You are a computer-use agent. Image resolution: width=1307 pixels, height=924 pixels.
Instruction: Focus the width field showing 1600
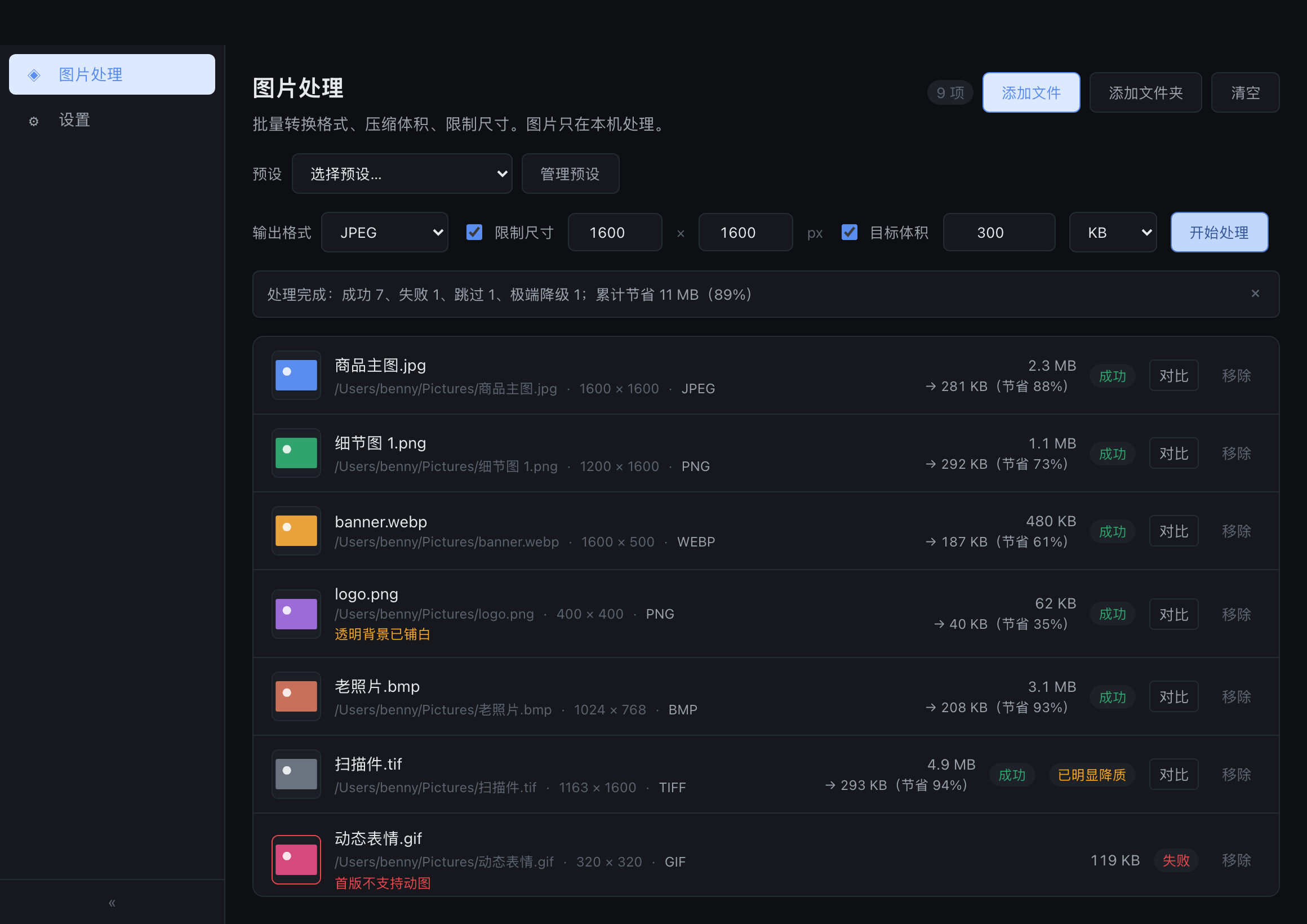615,232
